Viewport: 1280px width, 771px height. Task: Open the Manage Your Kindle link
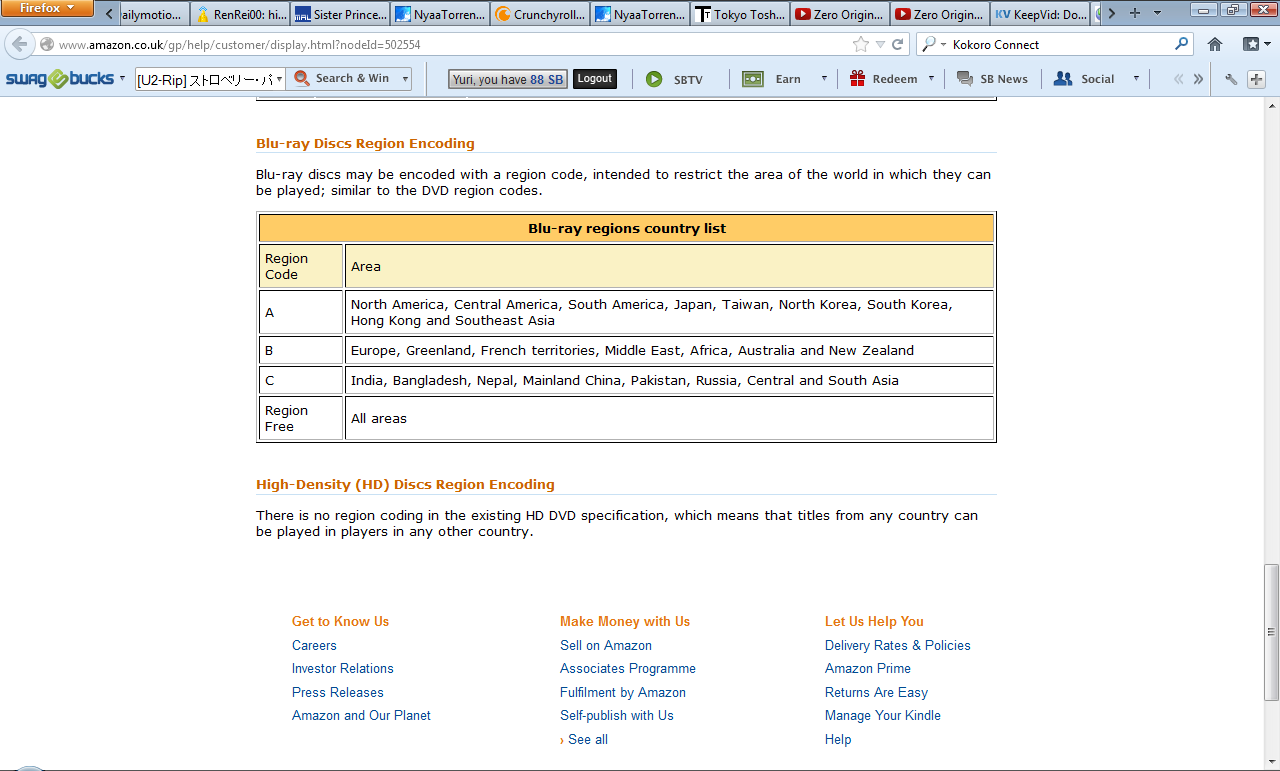pos(883,715)
